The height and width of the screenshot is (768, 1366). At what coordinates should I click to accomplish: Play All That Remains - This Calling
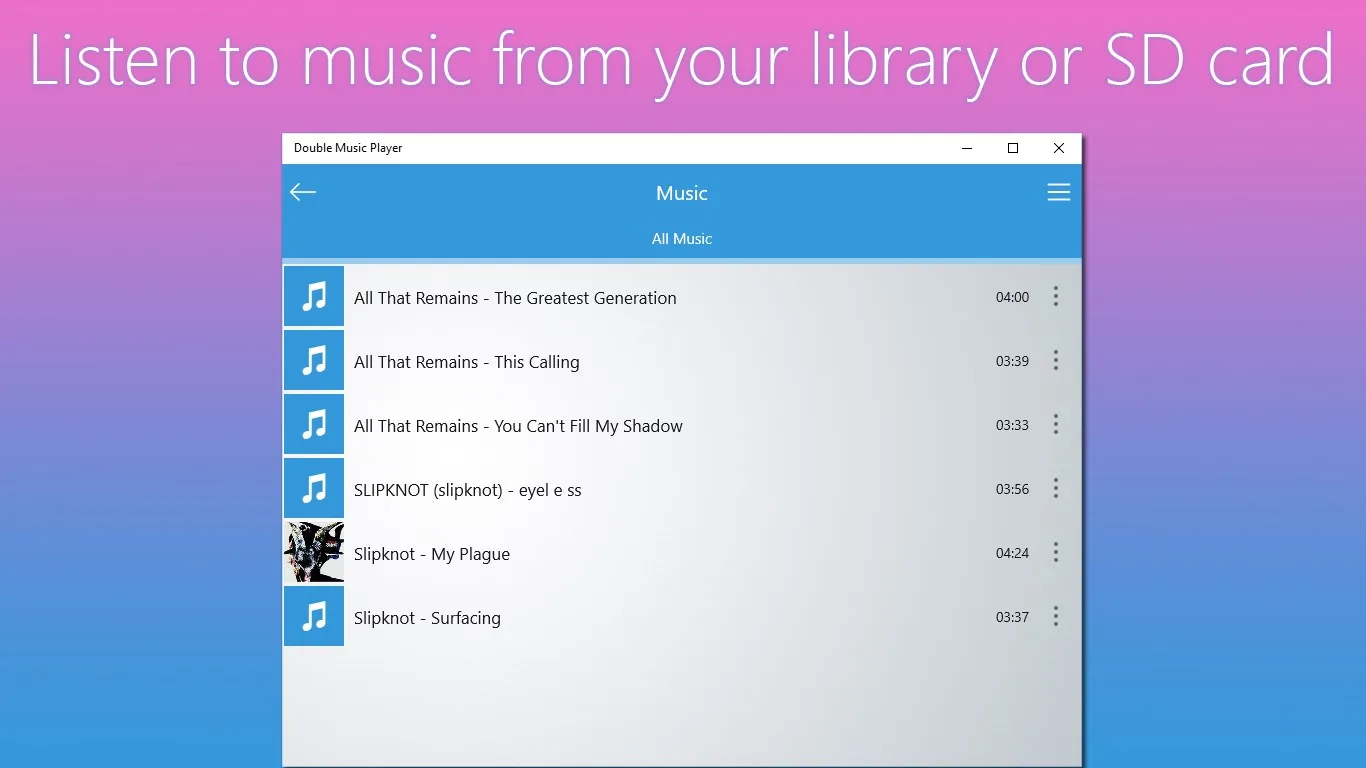point(466,362)
